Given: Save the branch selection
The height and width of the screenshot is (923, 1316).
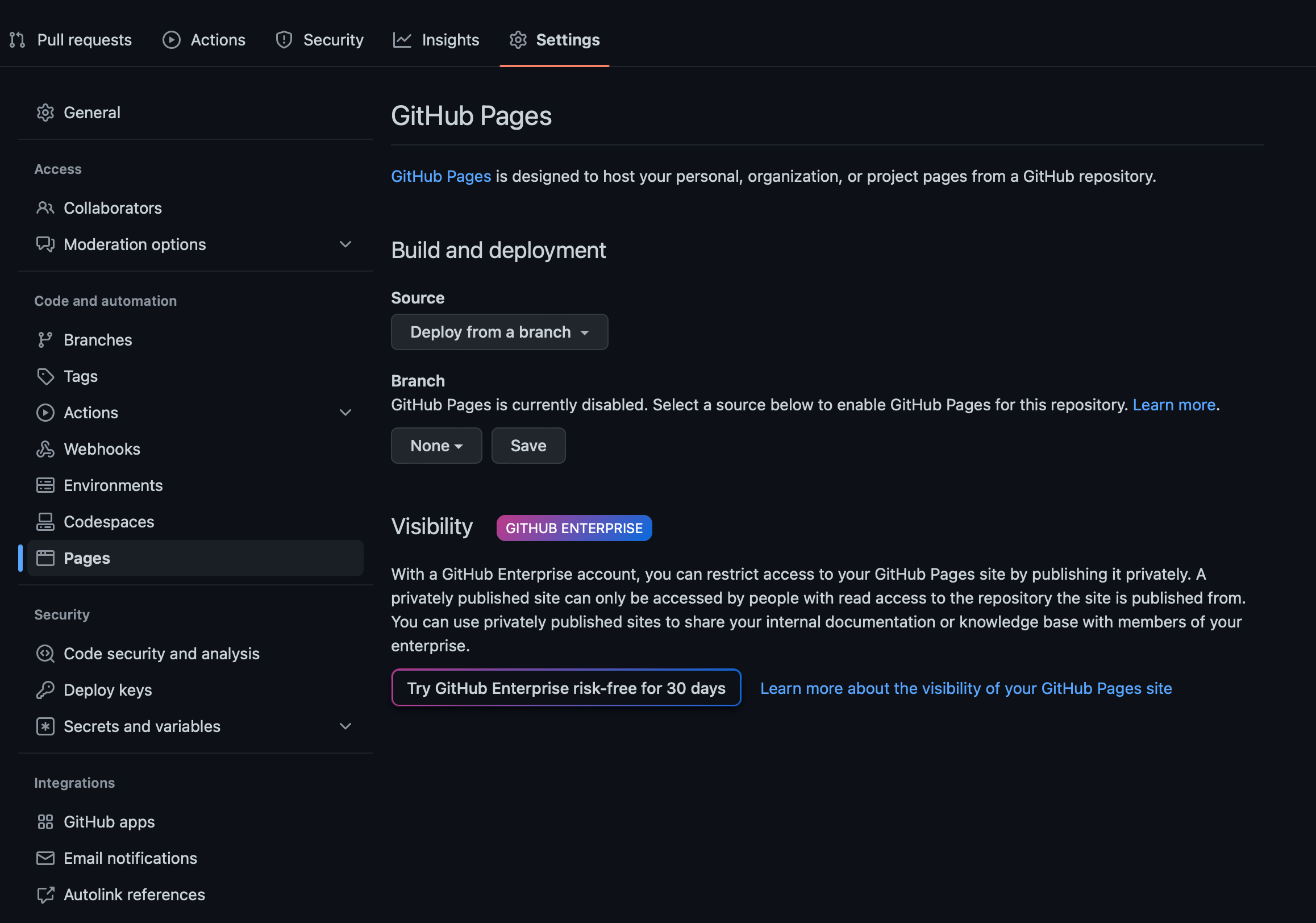Looking at the screenshot, I should click(528, 446).
